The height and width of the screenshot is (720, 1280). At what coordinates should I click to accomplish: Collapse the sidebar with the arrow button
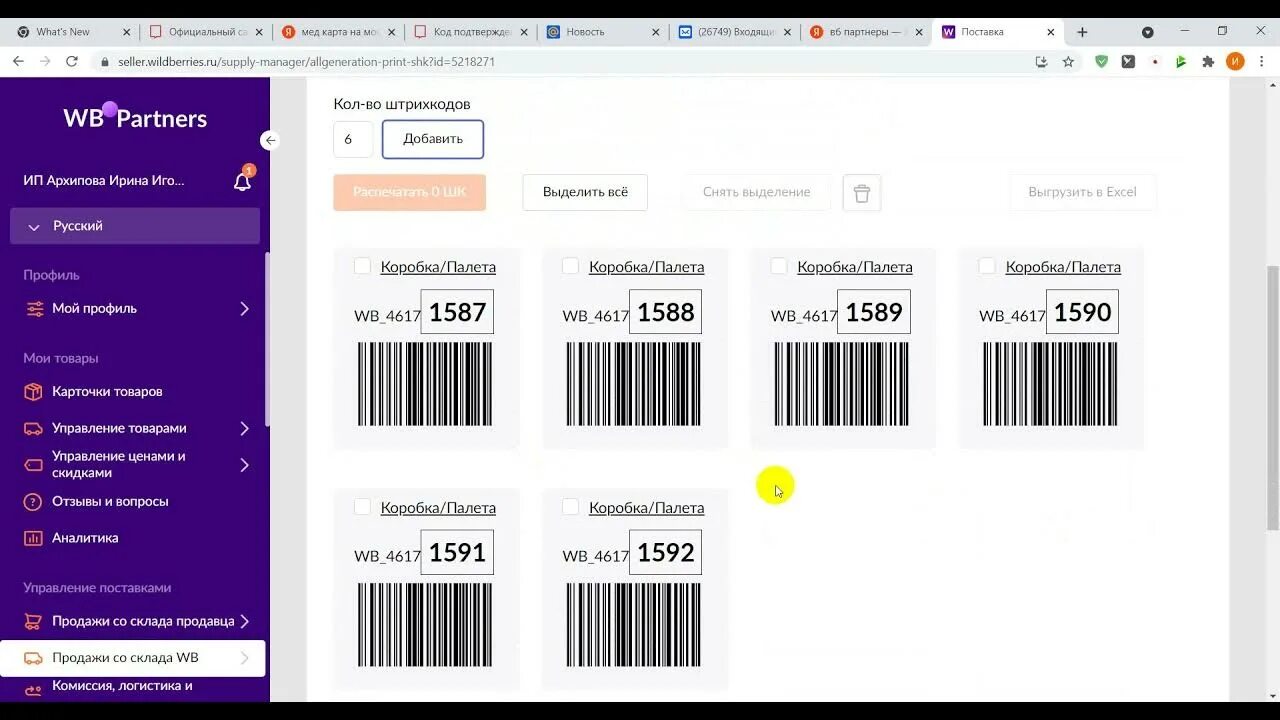(270, 140)
